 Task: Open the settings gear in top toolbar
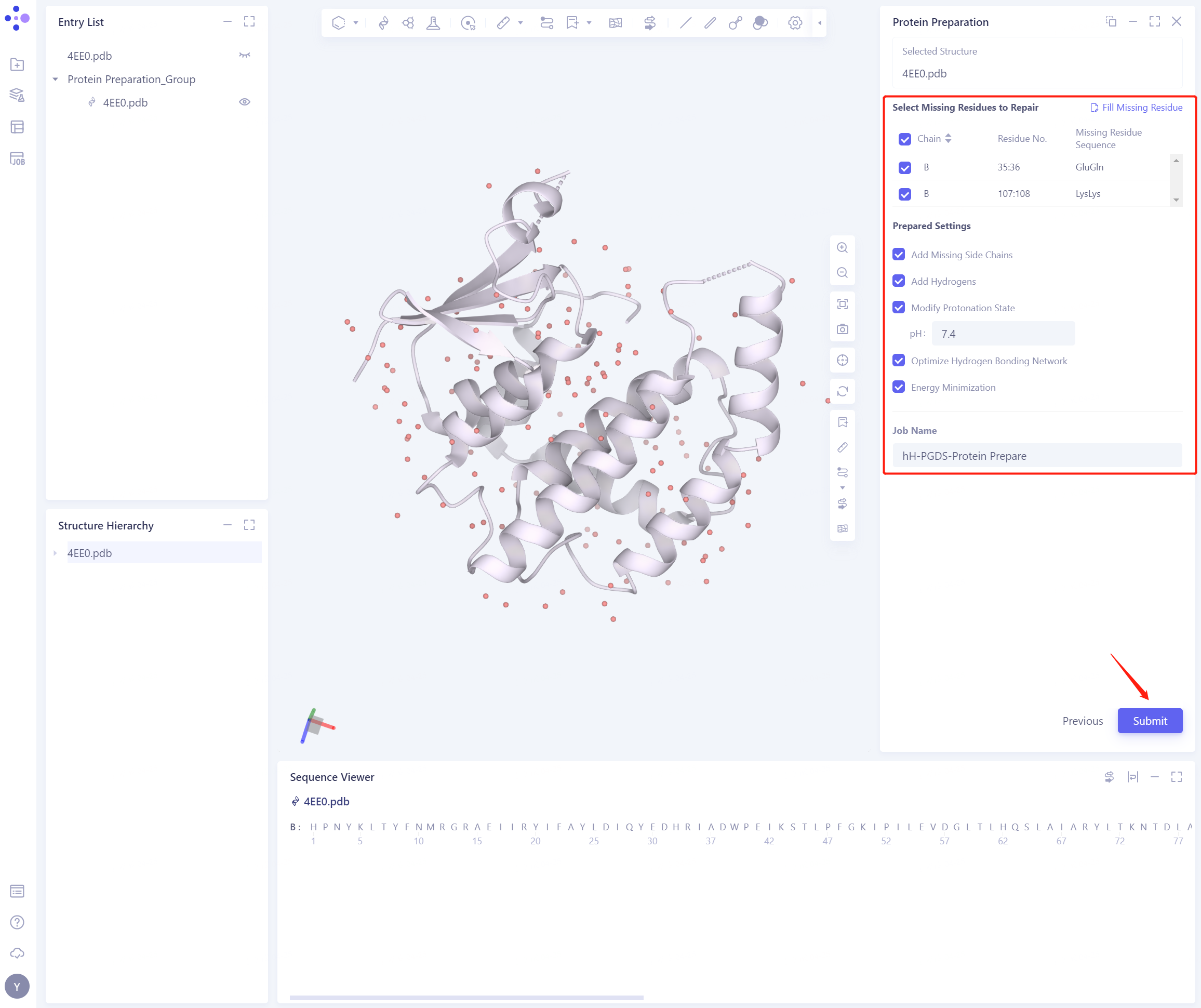pyautogui.click(x=794, y=23)
